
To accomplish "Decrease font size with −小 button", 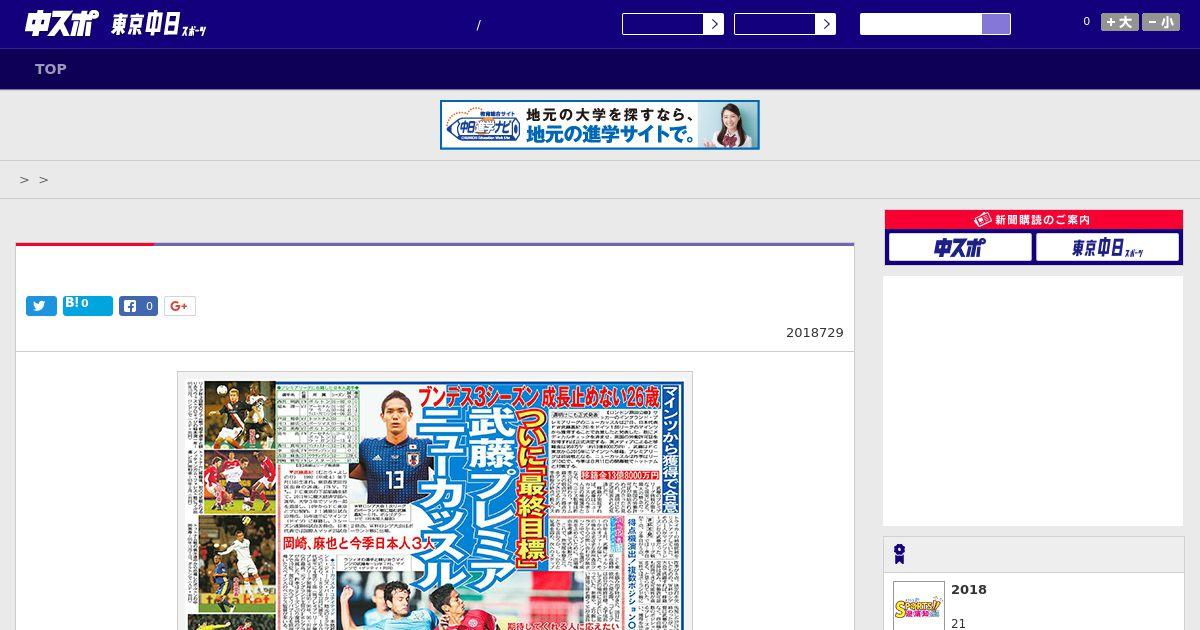I will [1161, 22].
